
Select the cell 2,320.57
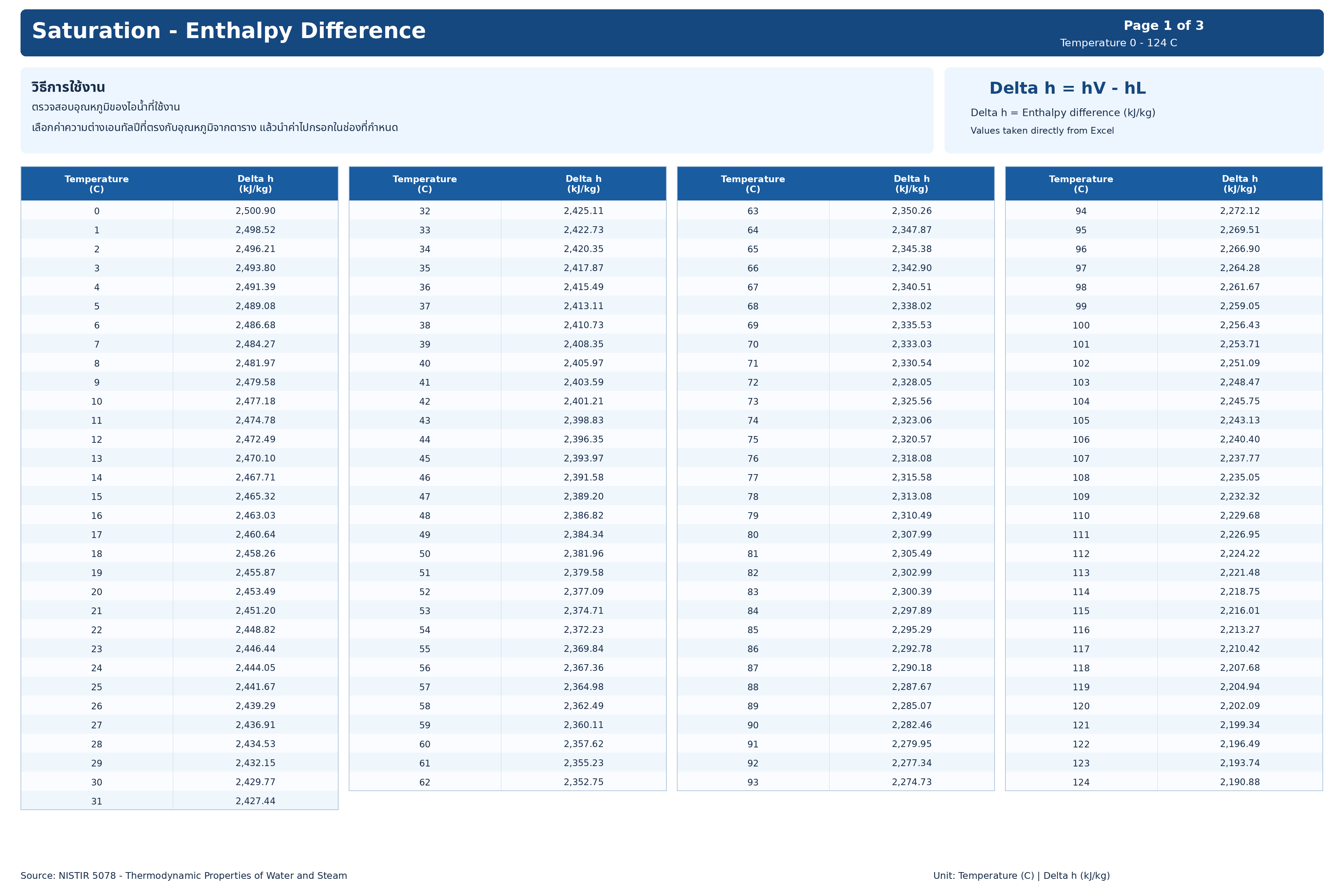click(x=911, y=439)
